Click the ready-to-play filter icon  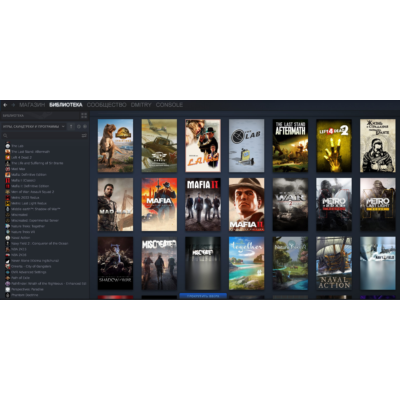[85, 127]
